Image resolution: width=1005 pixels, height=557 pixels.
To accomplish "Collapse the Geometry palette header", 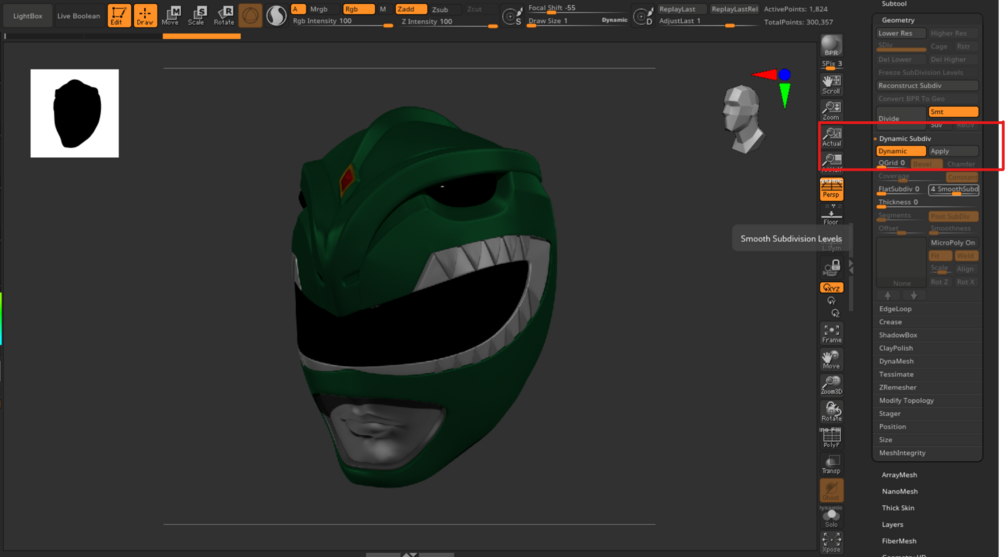I will coord(898,21).
